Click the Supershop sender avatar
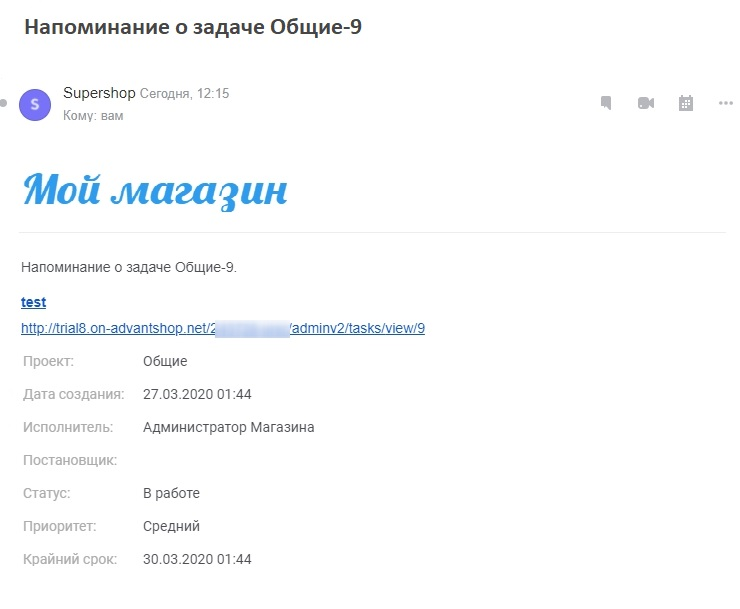The width and height of the screenshot is (740, 609). click(36, 103)
